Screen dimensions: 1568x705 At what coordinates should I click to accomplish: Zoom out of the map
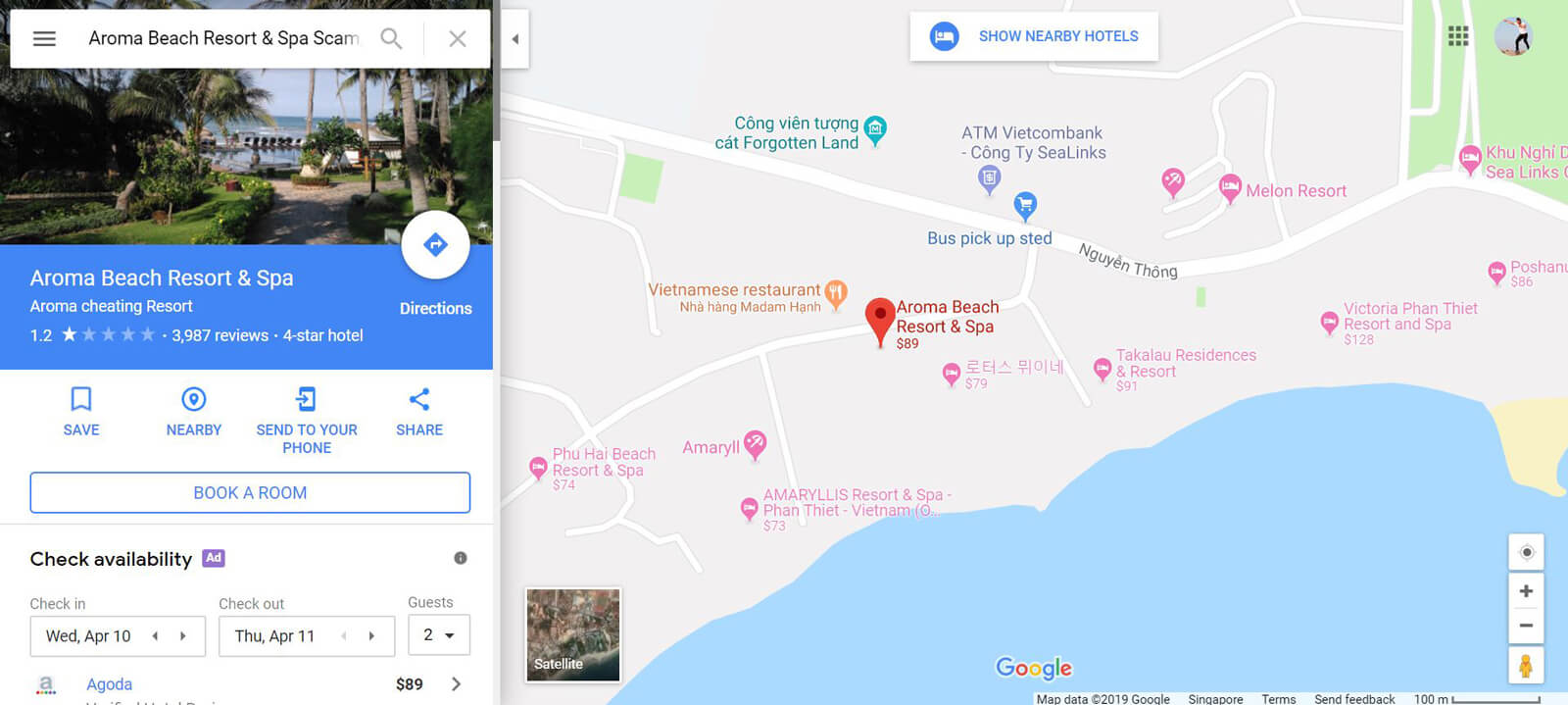click(1526, 626)
